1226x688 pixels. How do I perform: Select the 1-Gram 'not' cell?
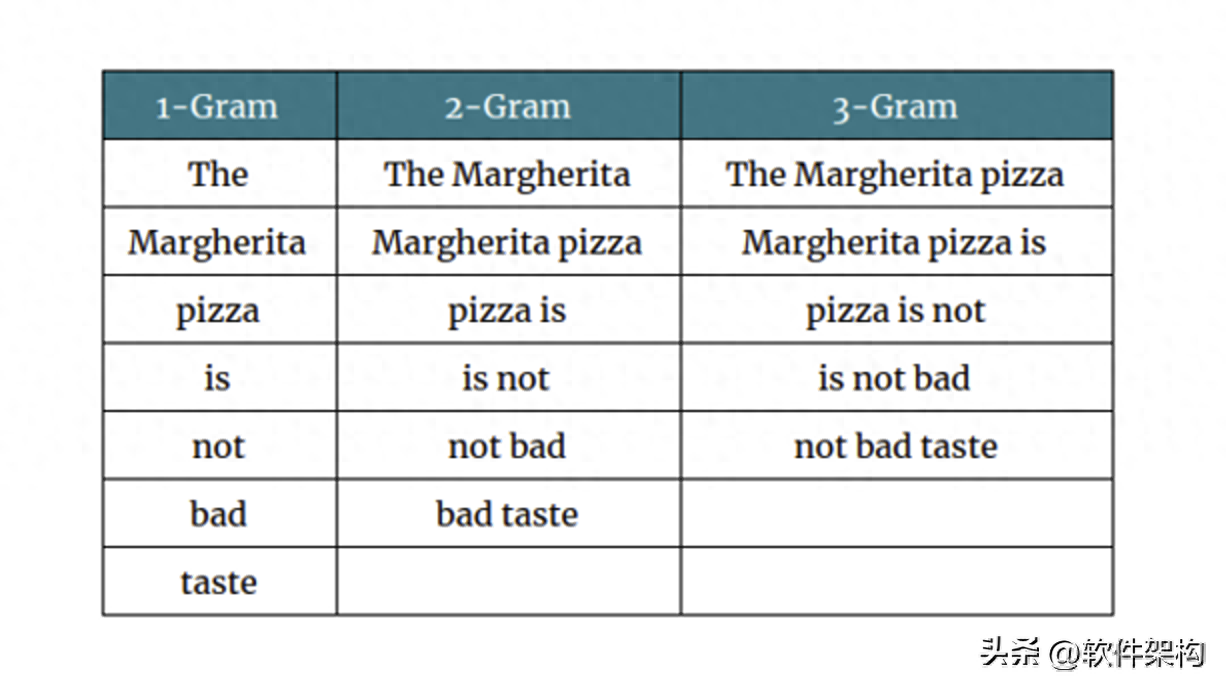(219, 446)
